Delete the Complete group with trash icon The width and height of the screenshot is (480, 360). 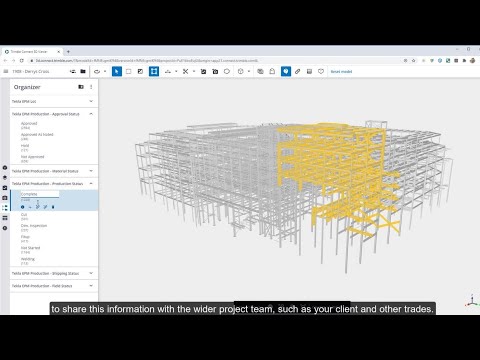tap(53, 207)
